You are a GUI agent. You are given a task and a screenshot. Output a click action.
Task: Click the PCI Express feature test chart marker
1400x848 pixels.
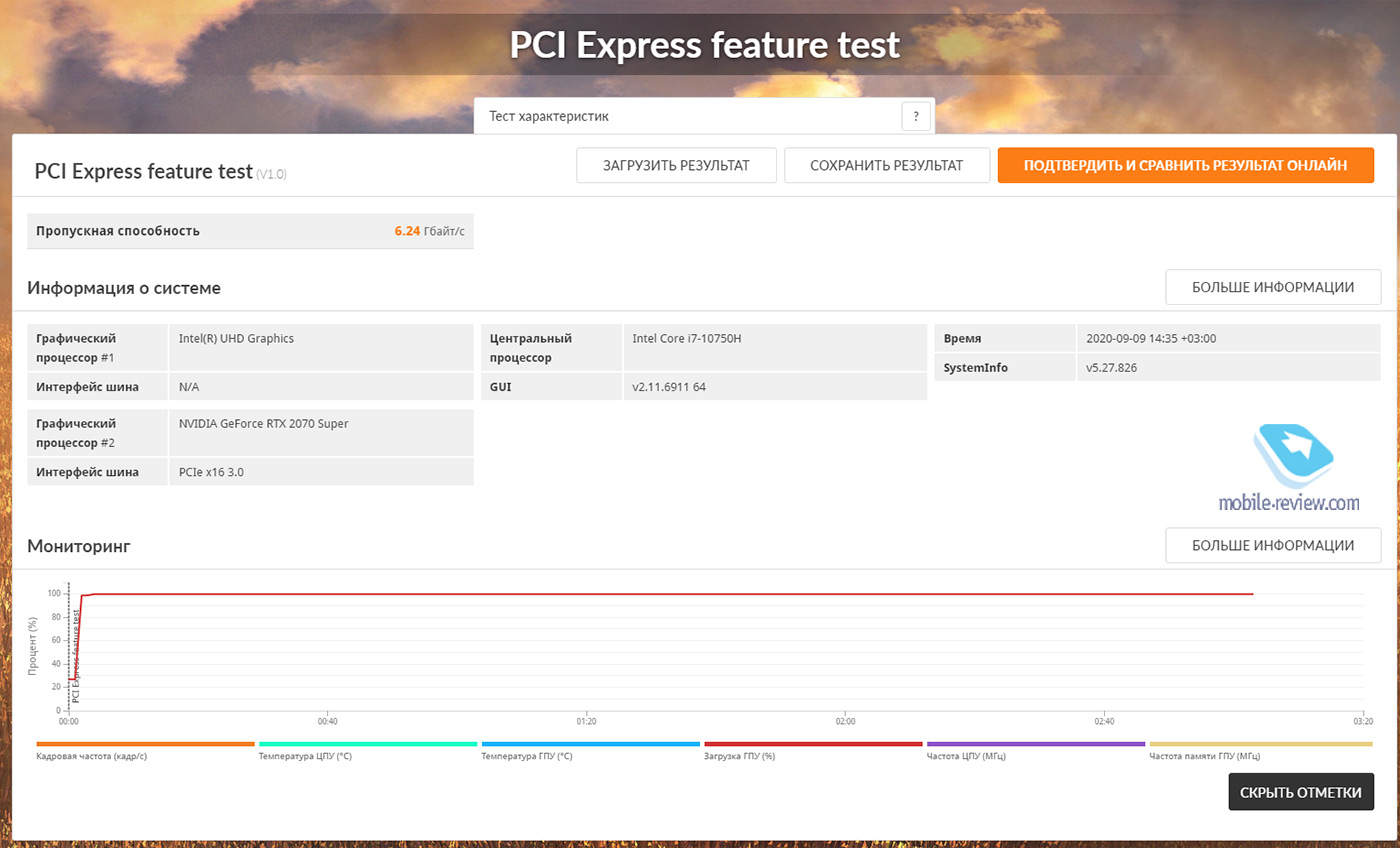pyautogui.click(x=76, y=656)
